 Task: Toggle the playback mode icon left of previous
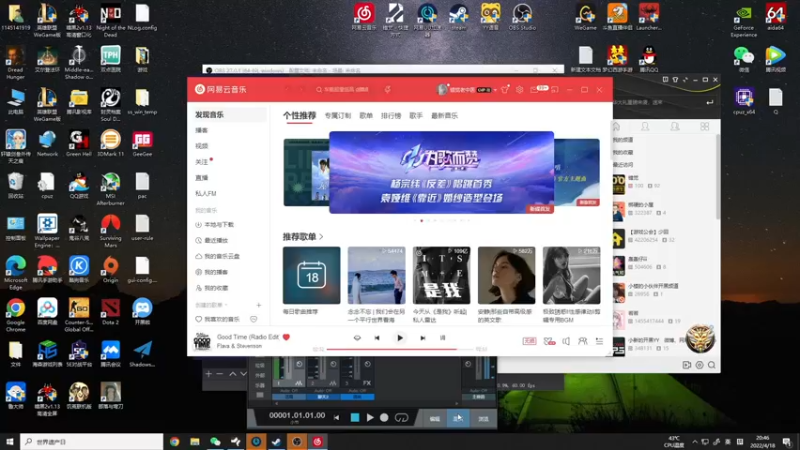pyautogui.click(x=357, y=338)
